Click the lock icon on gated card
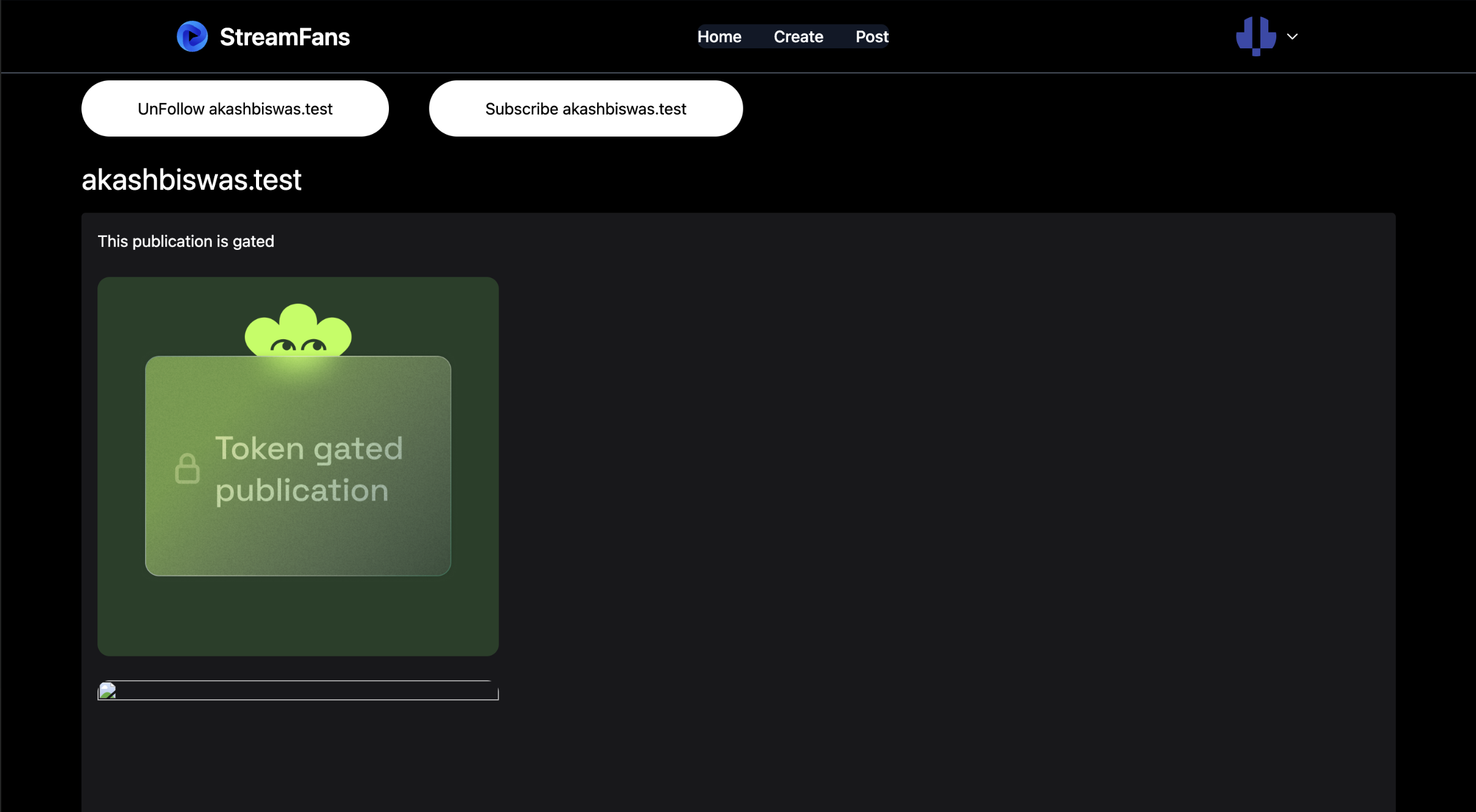This screenshot has width=1476, height=812. coord(187,469)
